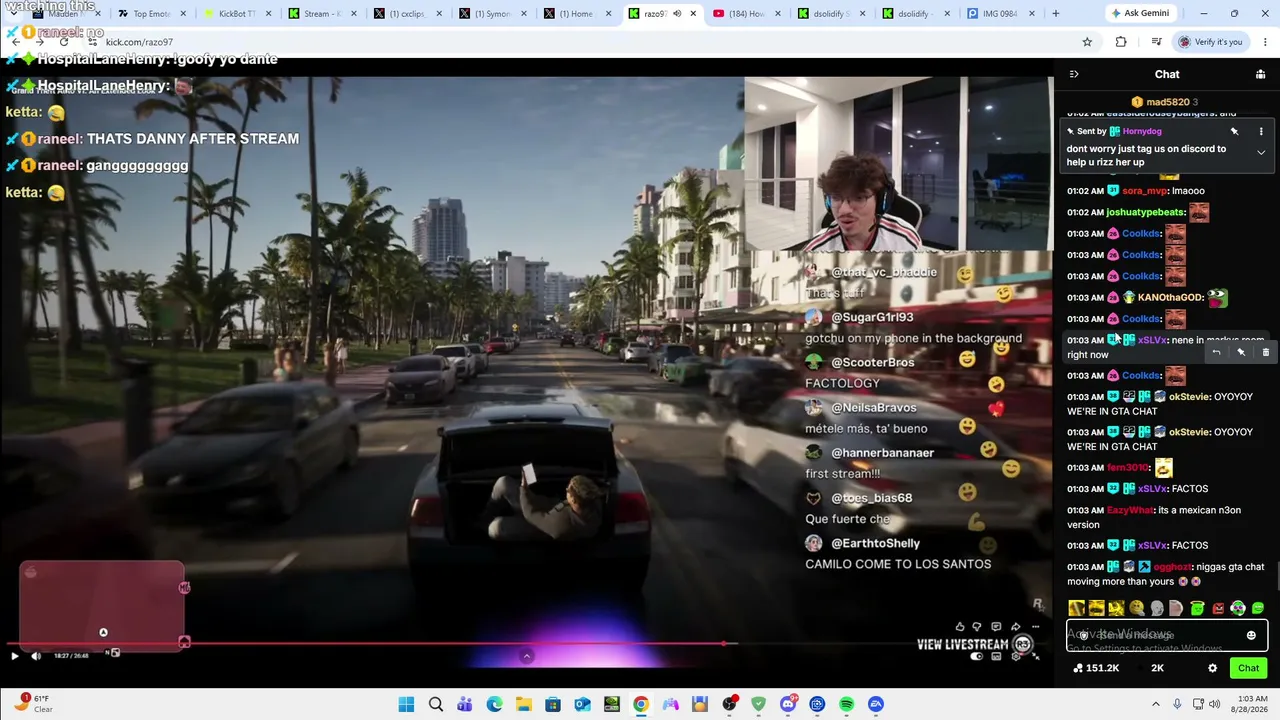The width and height of the screenshot is (1280, 720).
Task: Select the first quick emote in chat
Action: [1076, 608]
